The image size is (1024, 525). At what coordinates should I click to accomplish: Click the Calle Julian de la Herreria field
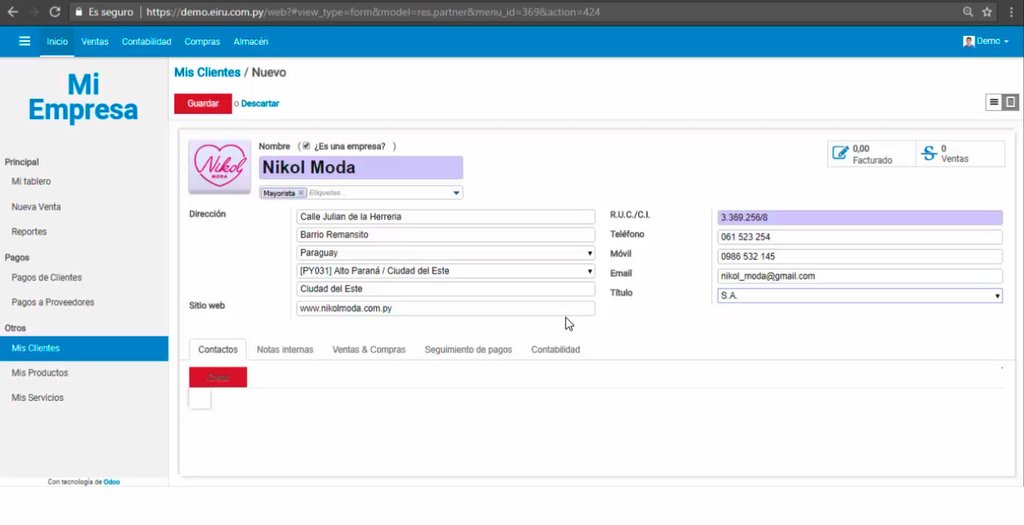[445, 217]
